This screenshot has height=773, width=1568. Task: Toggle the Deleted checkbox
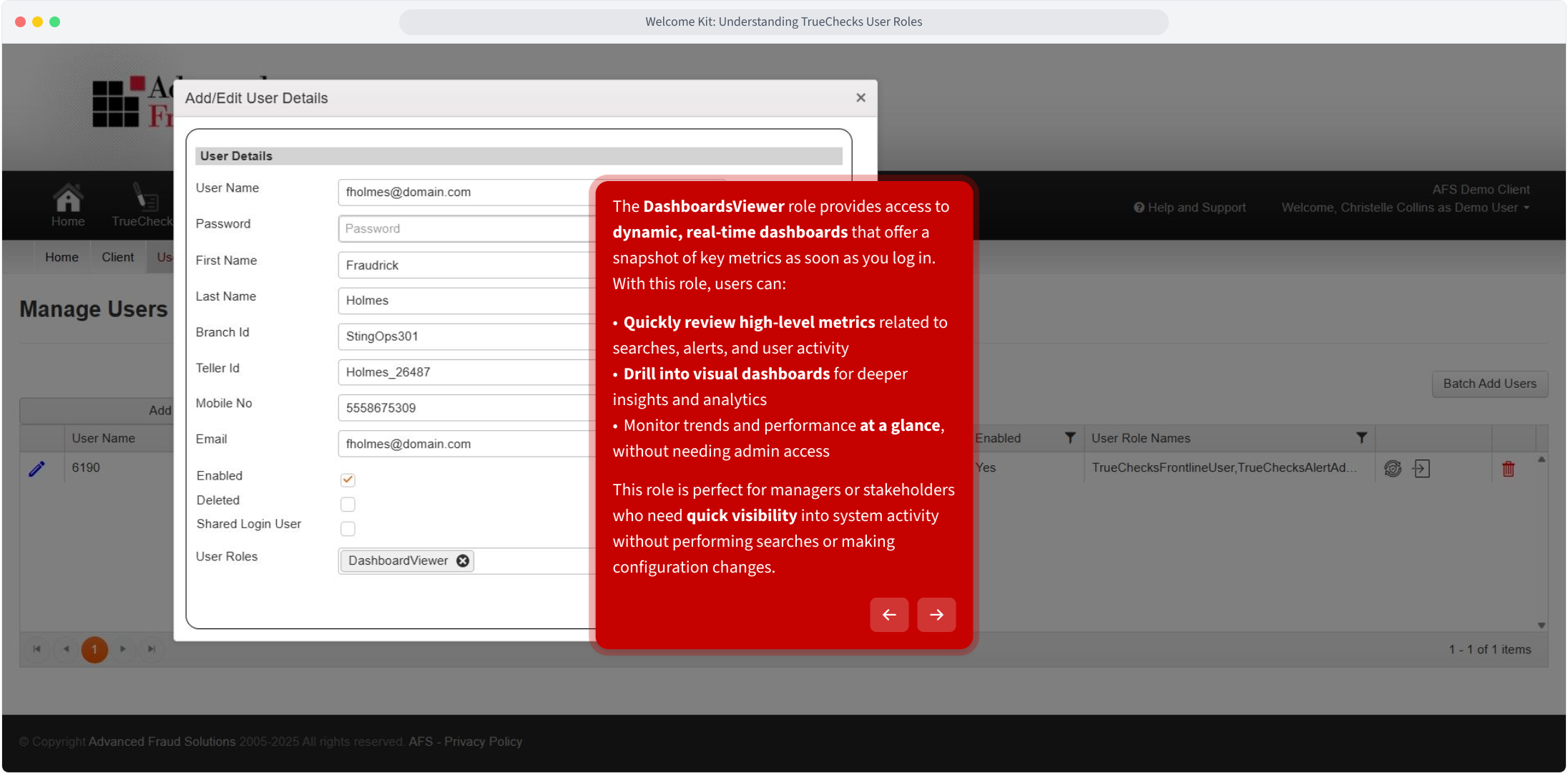tap(348, 505)
